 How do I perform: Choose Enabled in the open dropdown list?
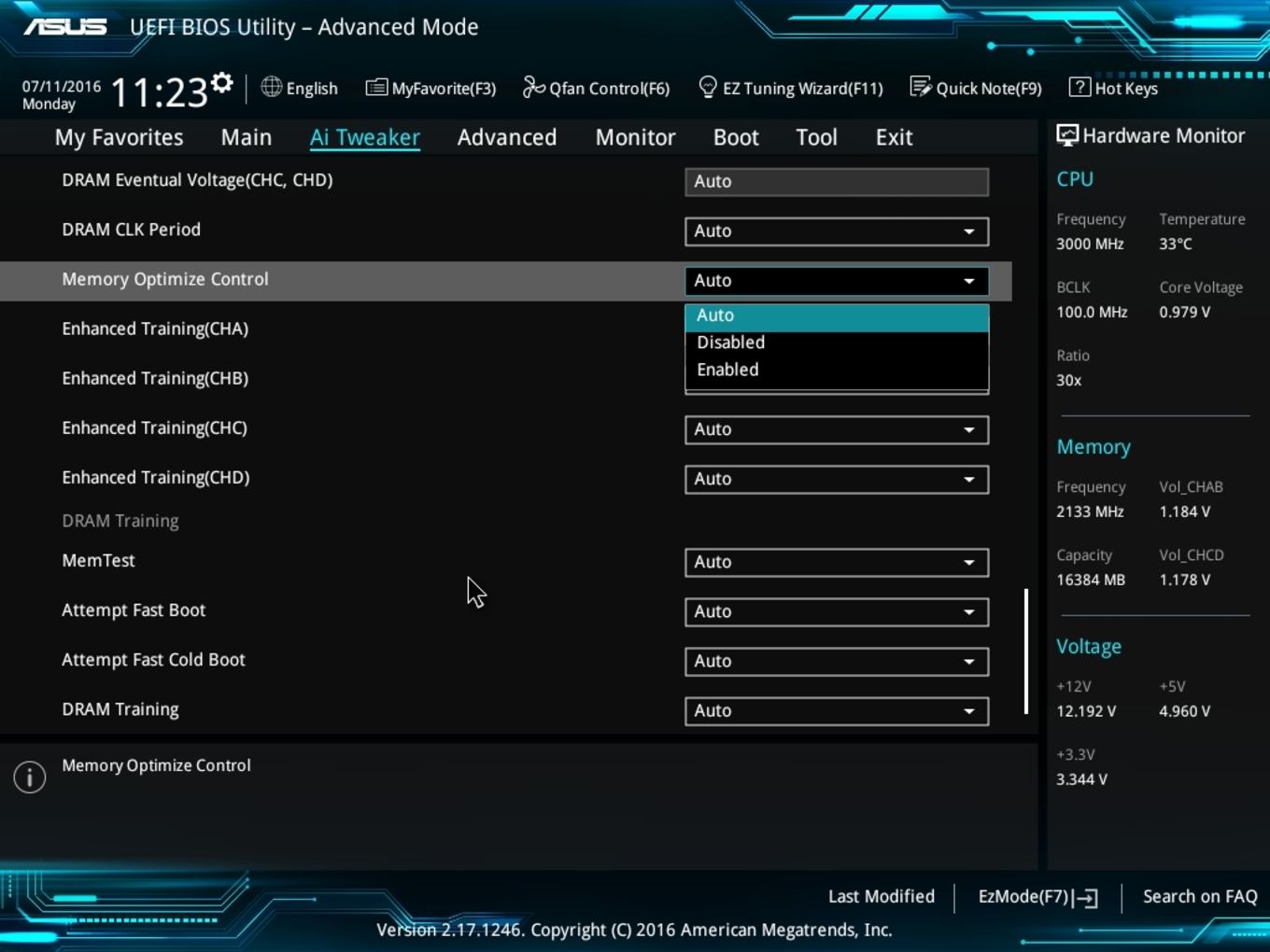[837, 370]
